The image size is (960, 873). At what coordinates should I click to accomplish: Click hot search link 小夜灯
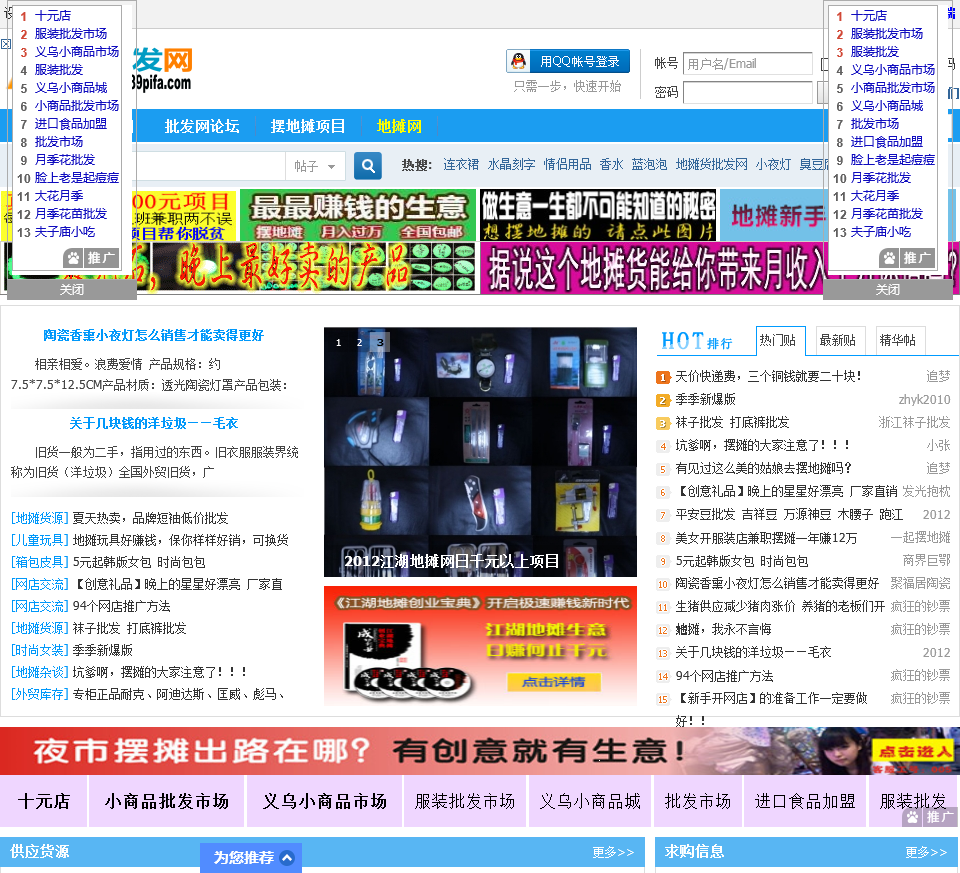click(x=773, y=164)
